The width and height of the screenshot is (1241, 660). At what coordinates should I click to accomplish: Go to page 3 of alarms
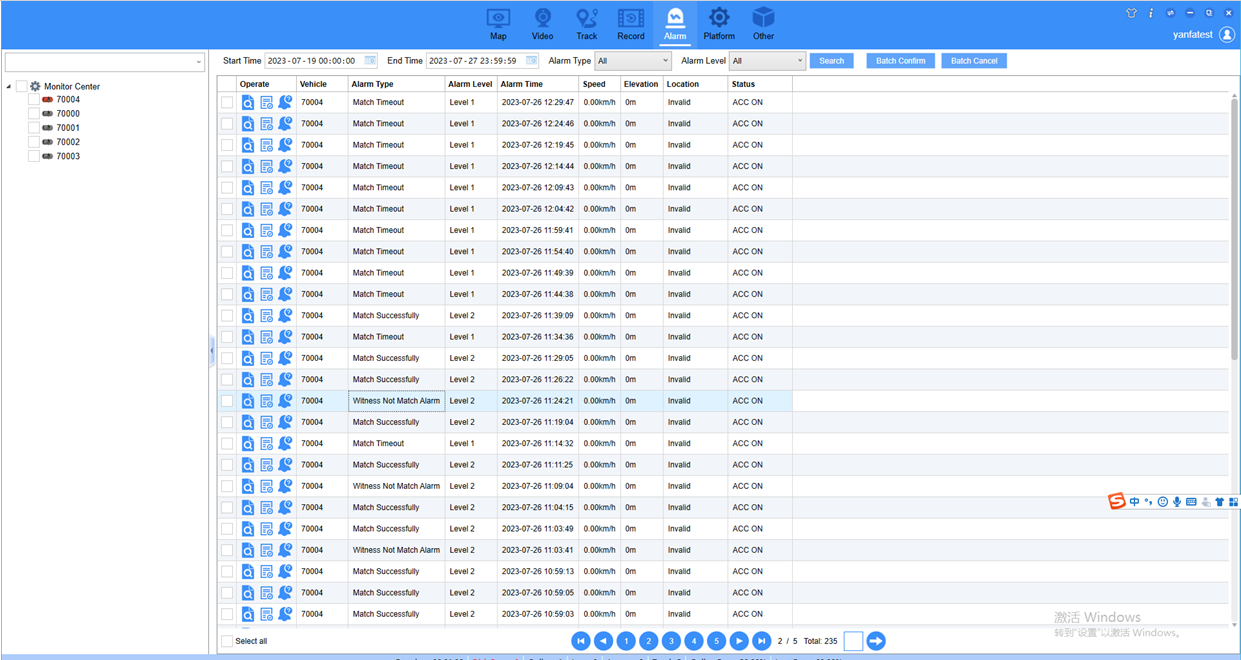(x=671, y=641)
